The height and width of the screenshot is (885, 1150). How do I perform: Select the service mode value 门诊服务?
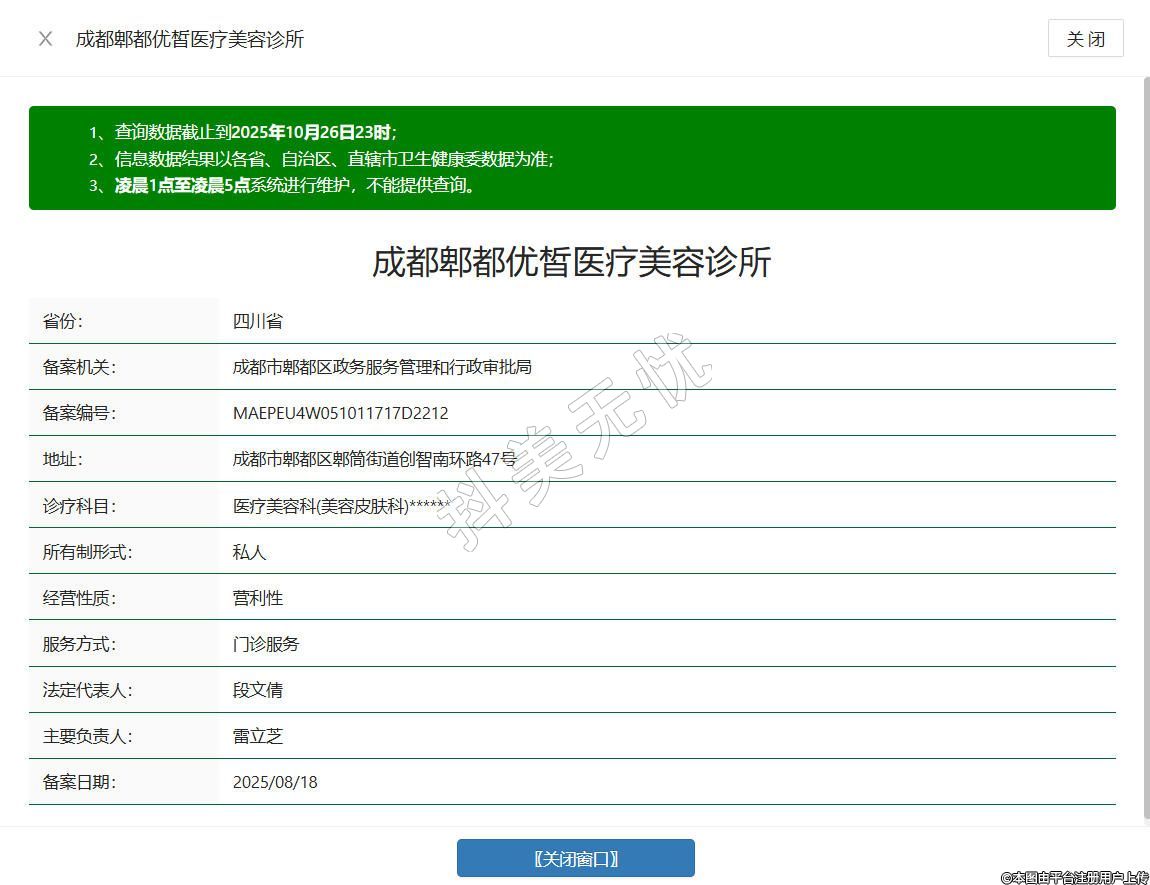(x=266, y=644)
